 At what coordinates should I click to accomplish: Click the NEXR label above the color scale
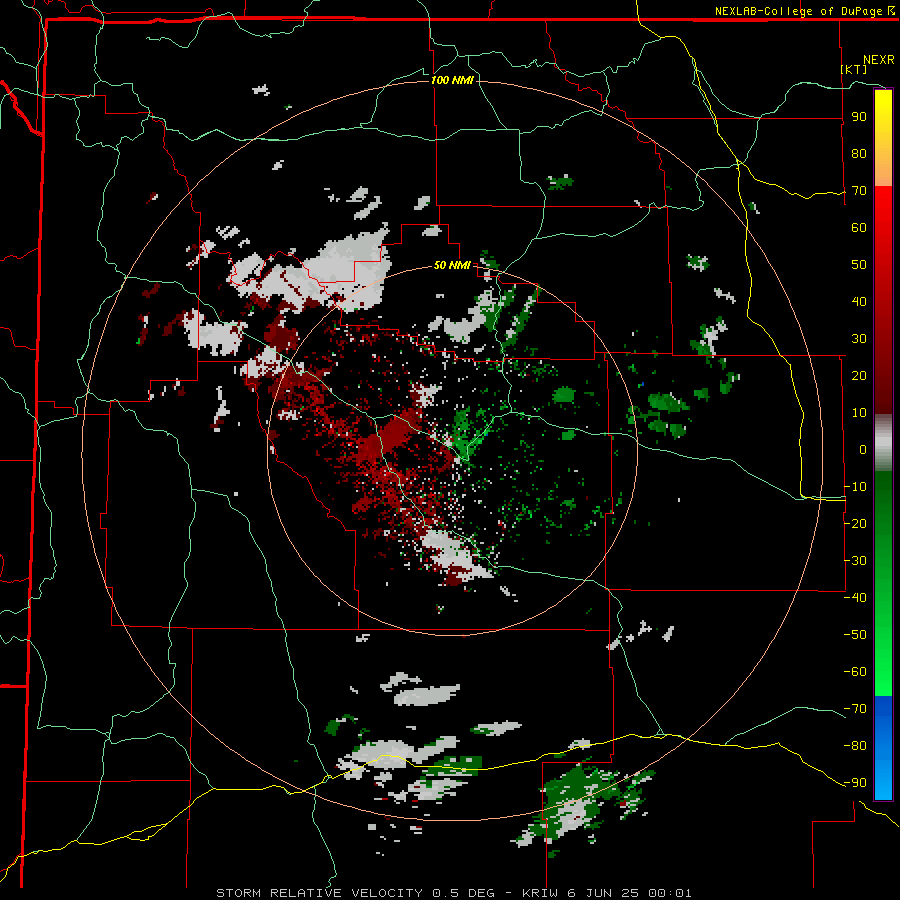click(x=879, y=60)
